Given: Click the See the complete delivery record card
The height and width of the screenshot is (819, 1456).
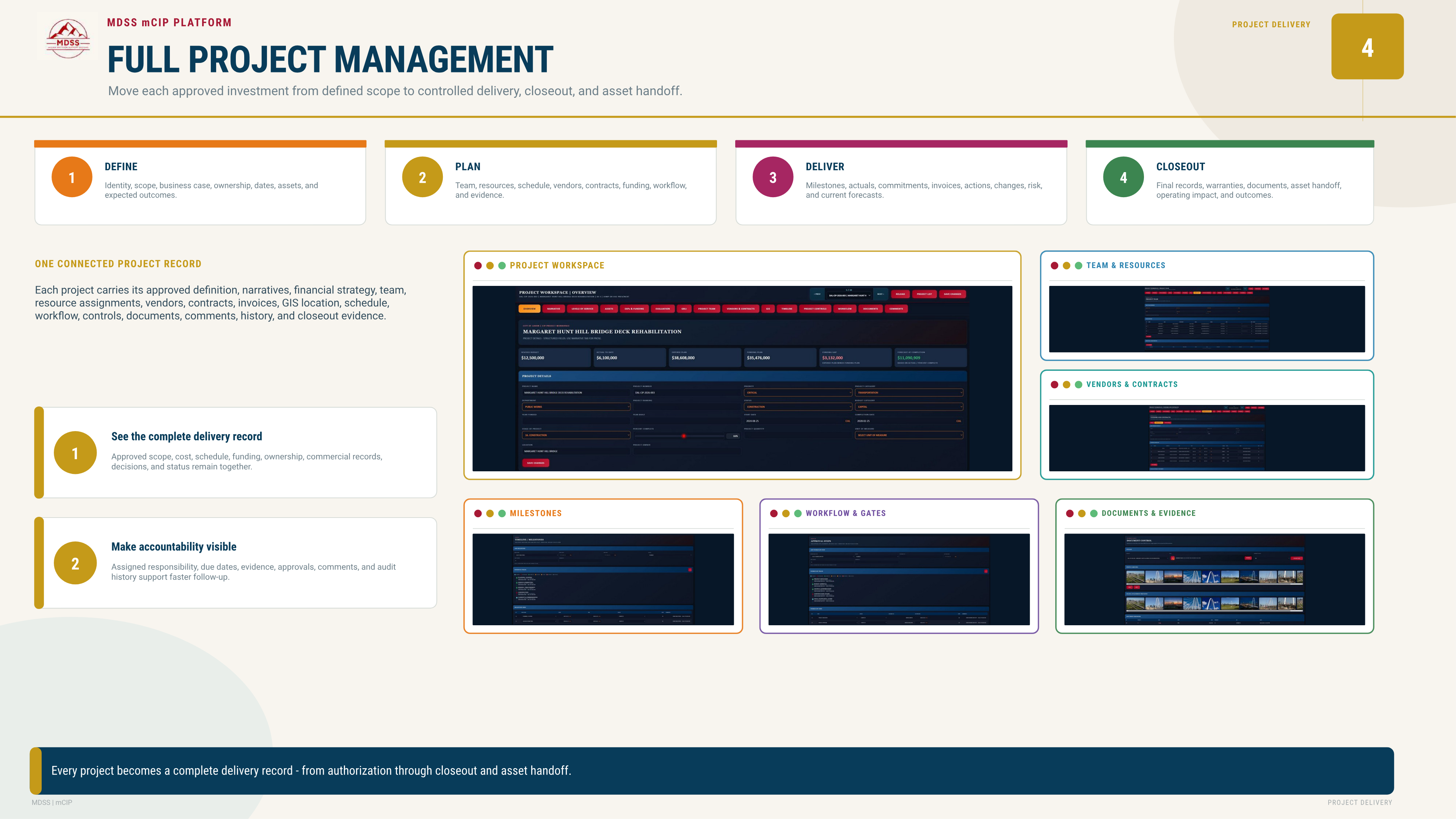Looking at the screenshot, I should pos(236,452).
